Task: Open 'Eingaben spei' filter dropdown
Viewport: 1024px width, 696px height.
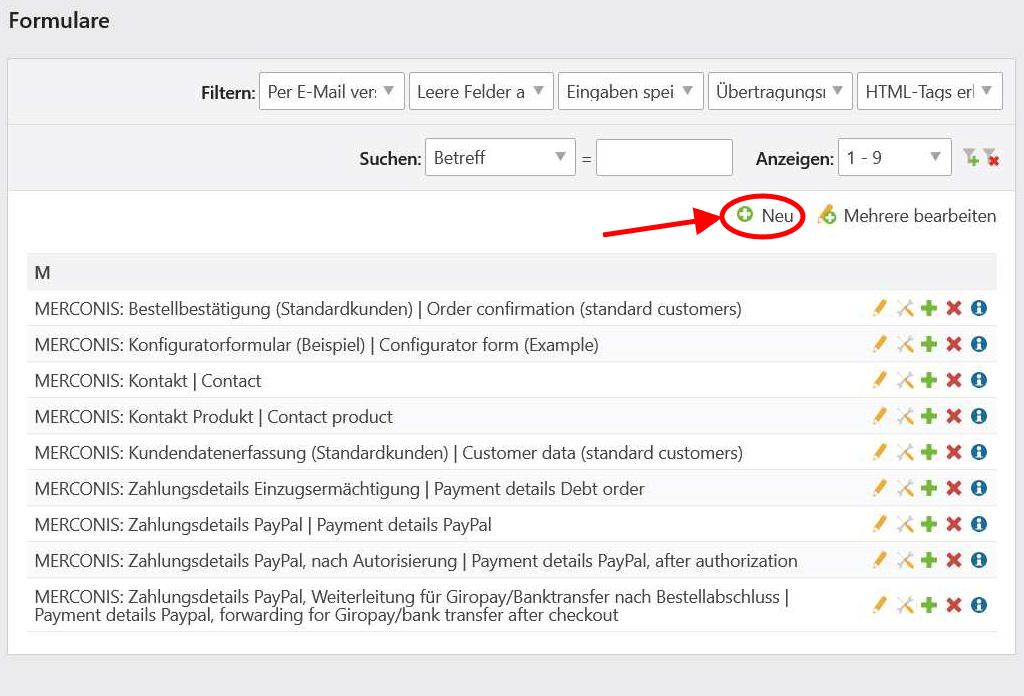Action: (x=630, y=91)
